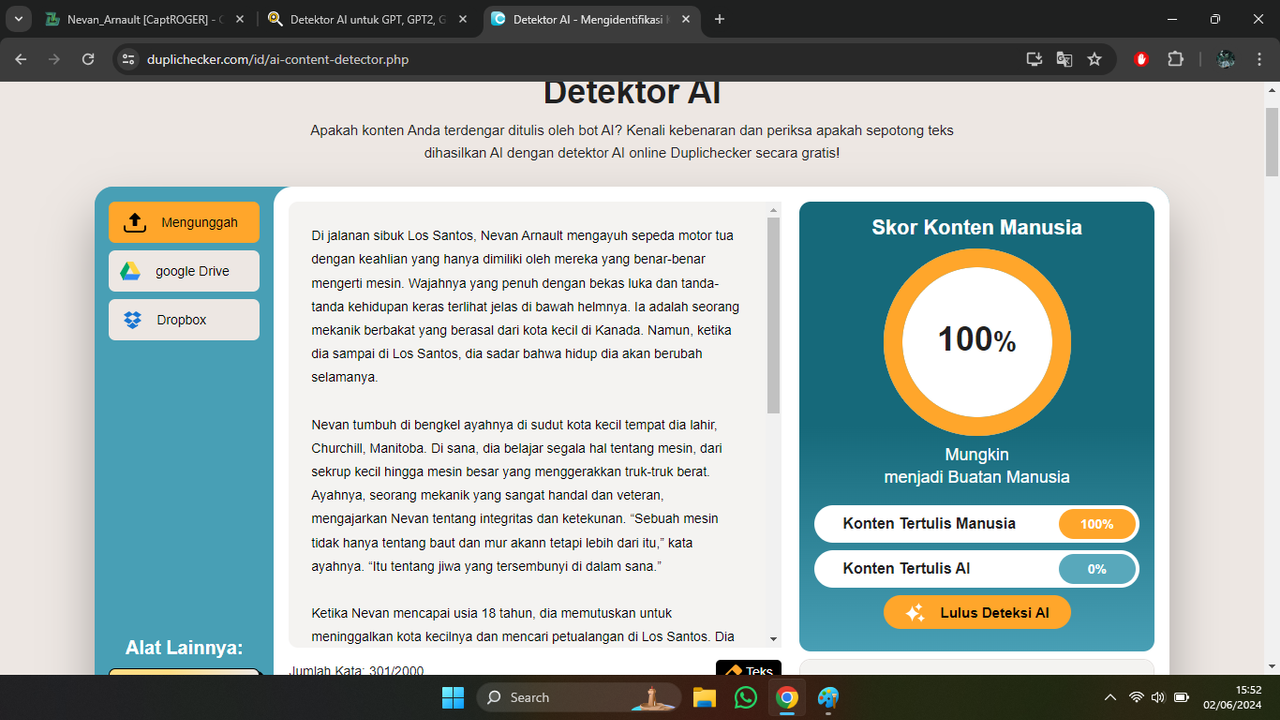Open the volume speaker tray icon
The height and width of the screenshot is (720, 1280).
[x=1158, y=697]
